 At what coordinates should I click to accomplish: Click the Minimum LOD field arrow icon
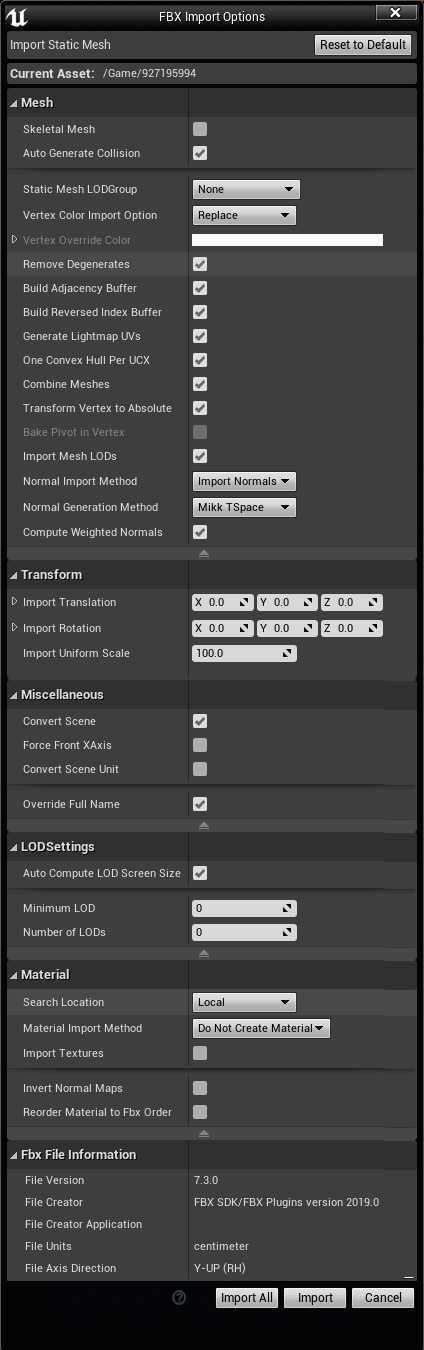[288, 908]
